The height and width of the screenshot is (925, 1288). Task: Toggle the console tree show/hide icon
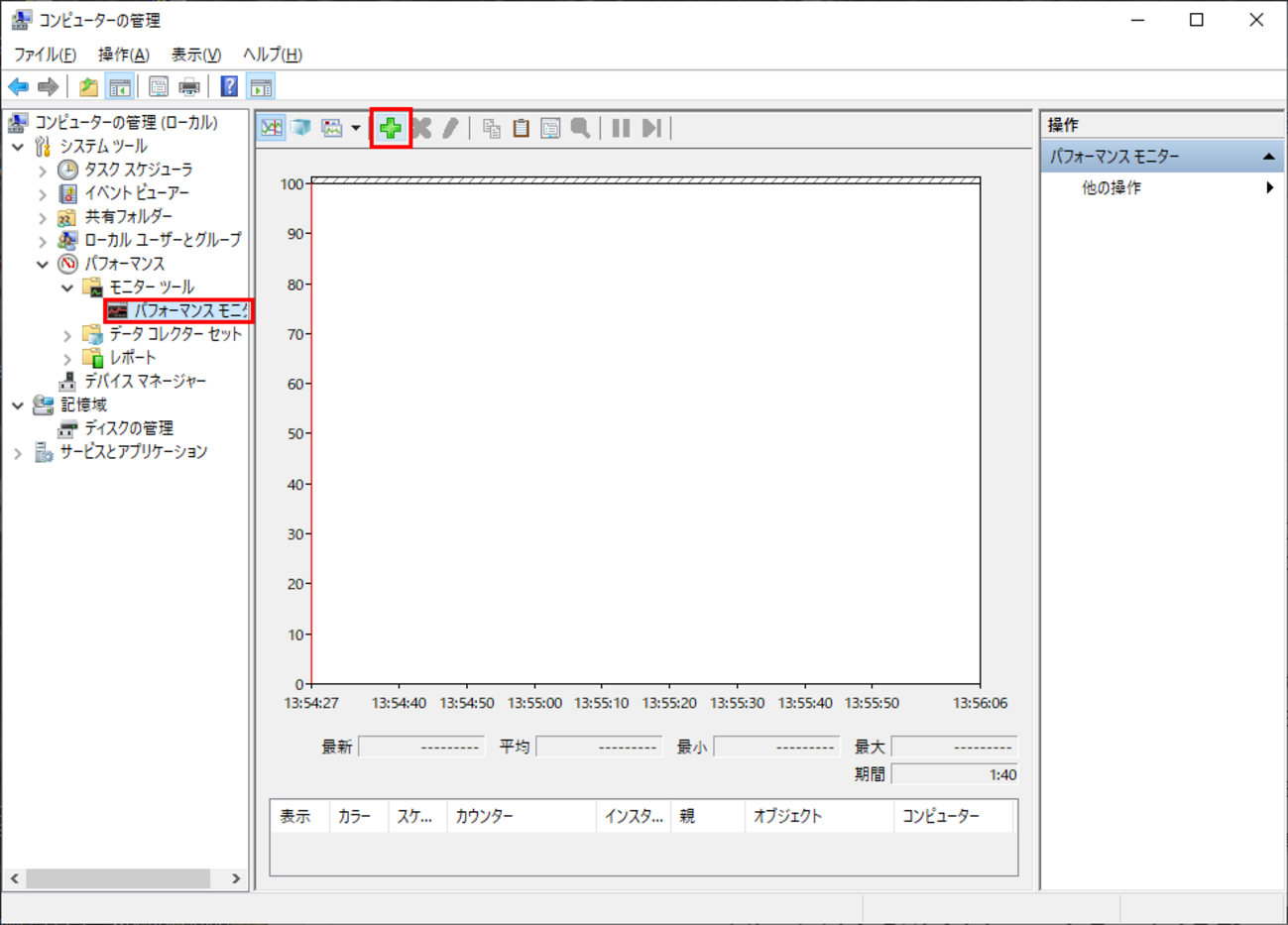coord(120,87)
